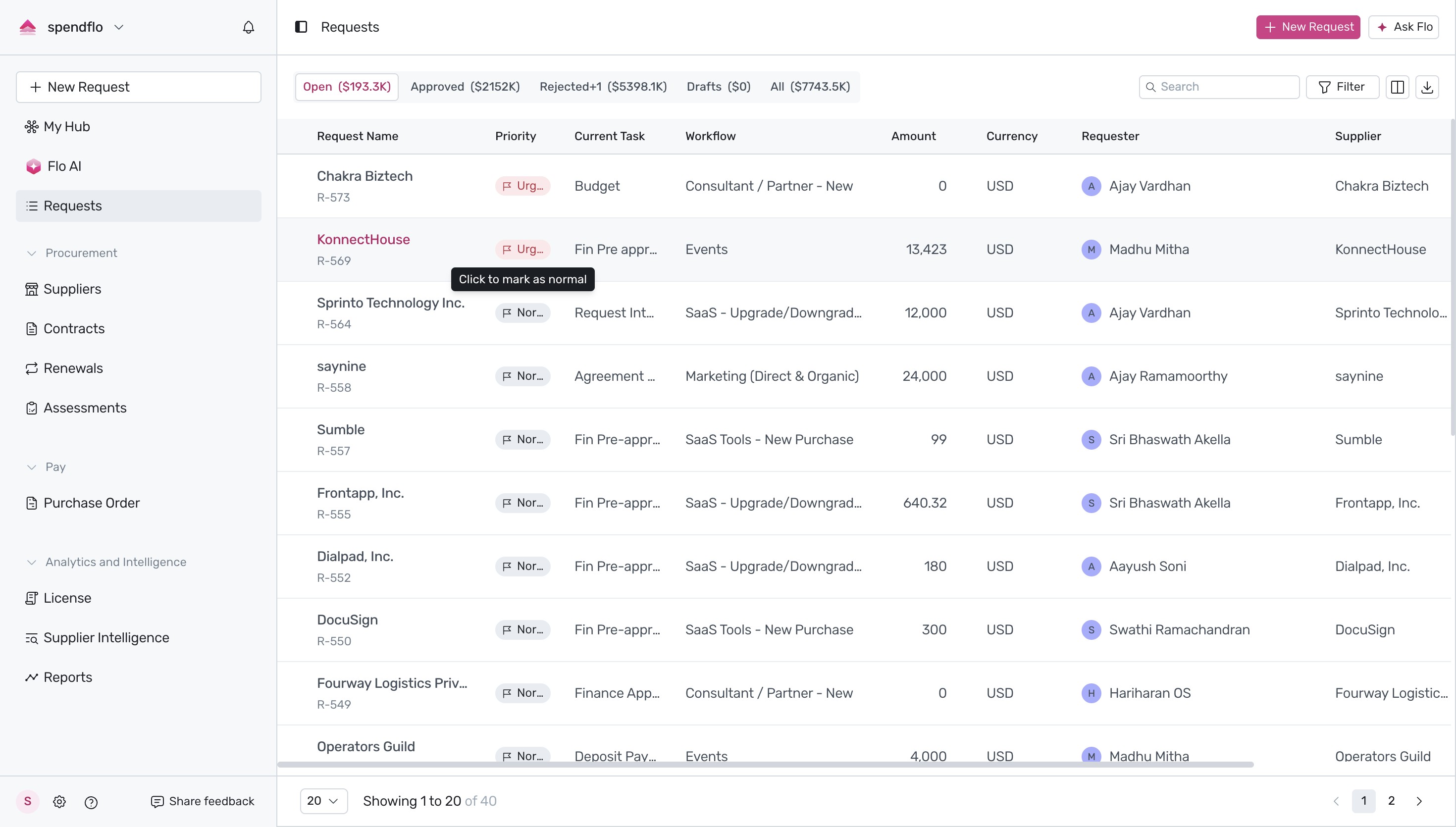Image resolution: width=1456 pixels, height=827 pixels.
Task: Open Renewals section
Action: coord(139,368)
